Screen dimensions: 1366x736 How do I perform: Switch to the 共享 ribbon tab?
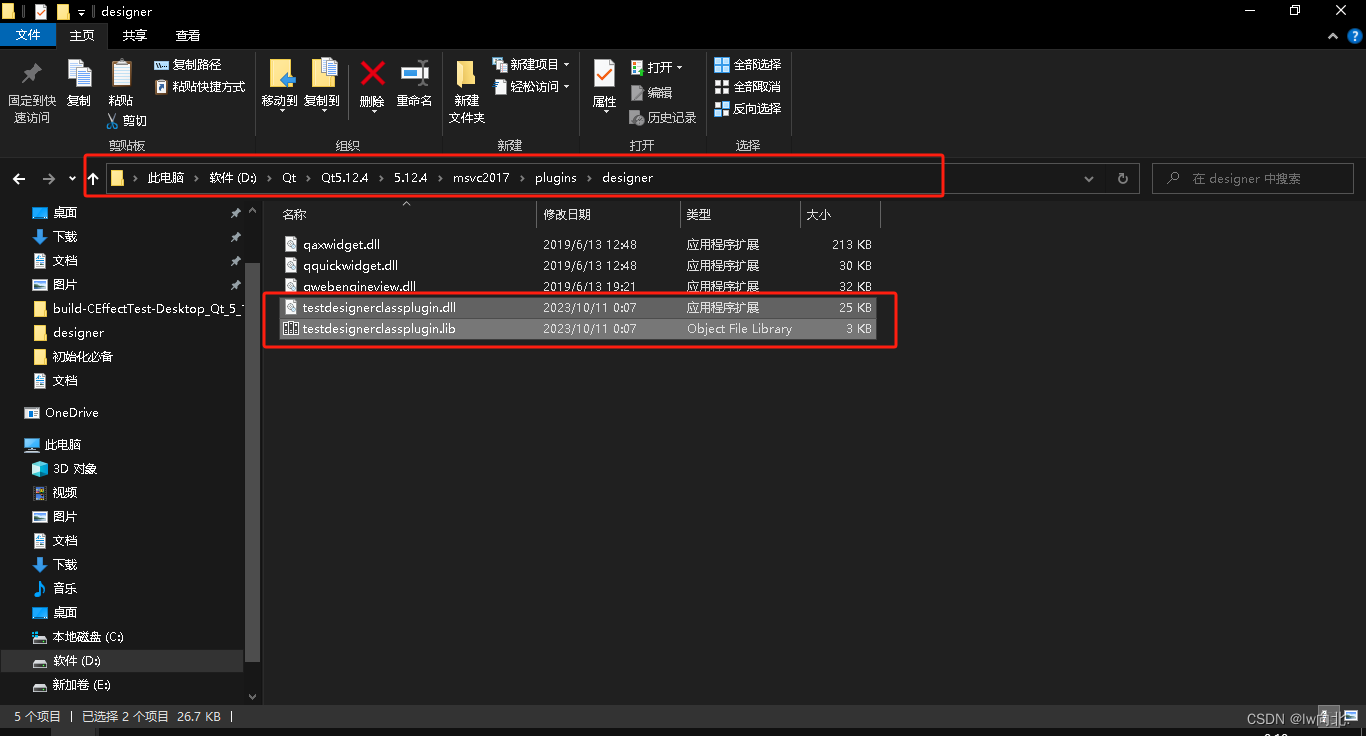coord(134,36)
